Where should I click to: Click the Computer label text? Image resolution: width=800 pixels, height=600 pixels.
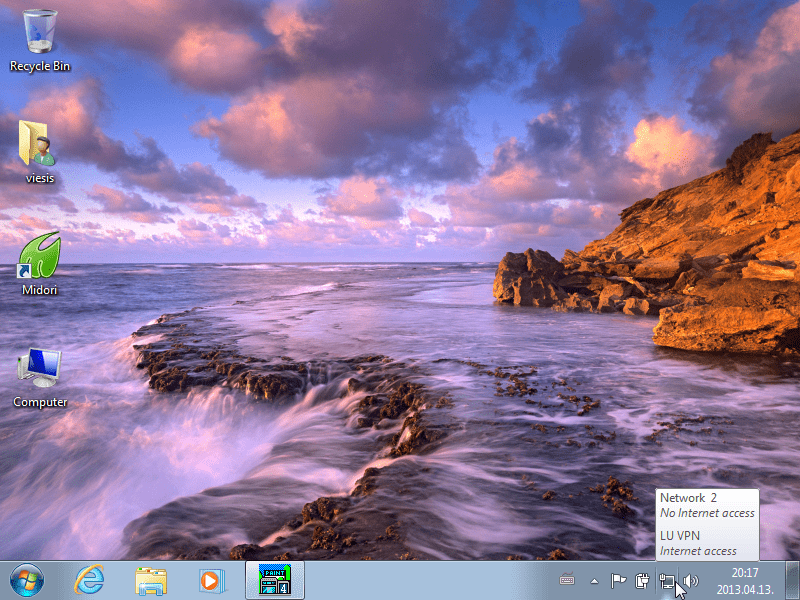[x=40, y=402]
